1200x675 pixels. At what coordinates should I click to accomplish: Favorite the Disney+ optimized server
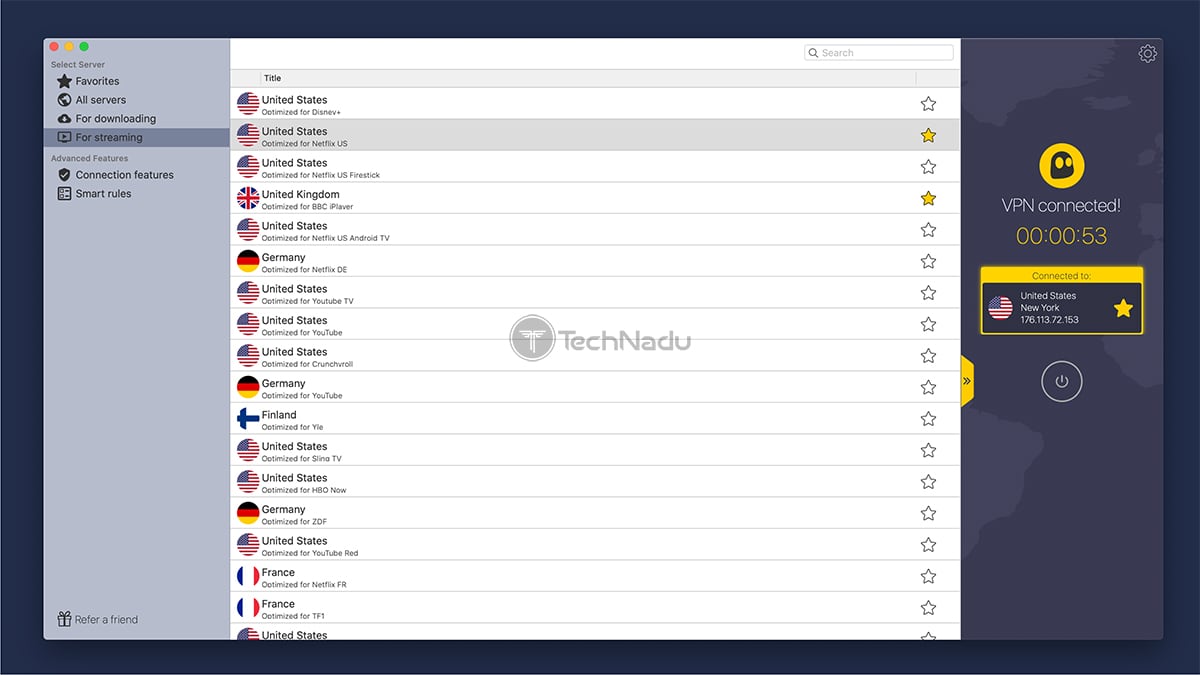pos(928,104)
